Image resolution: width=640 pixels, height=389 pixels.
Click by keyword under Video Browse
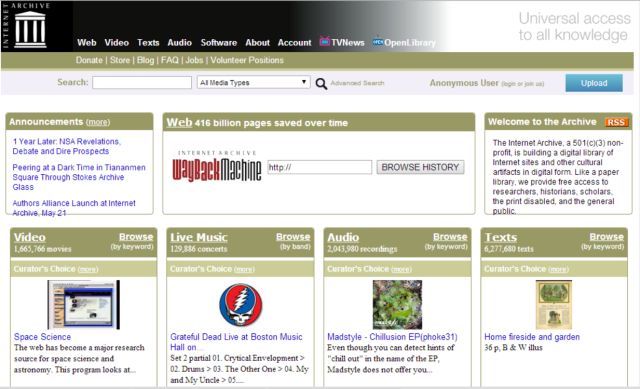(x=132, y=247)
